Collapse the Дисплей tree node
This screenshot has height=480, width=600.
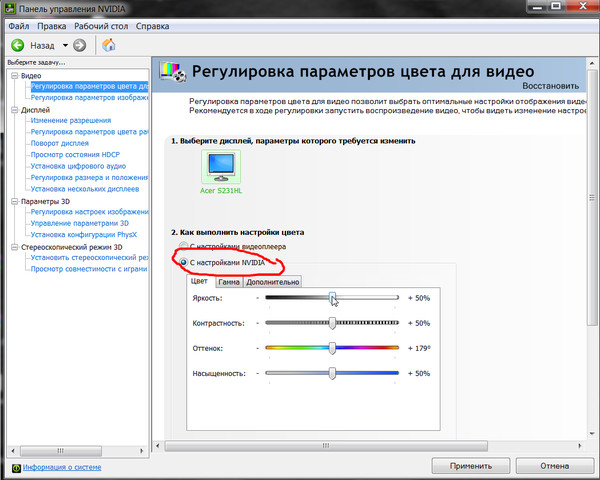coord(15,110)
